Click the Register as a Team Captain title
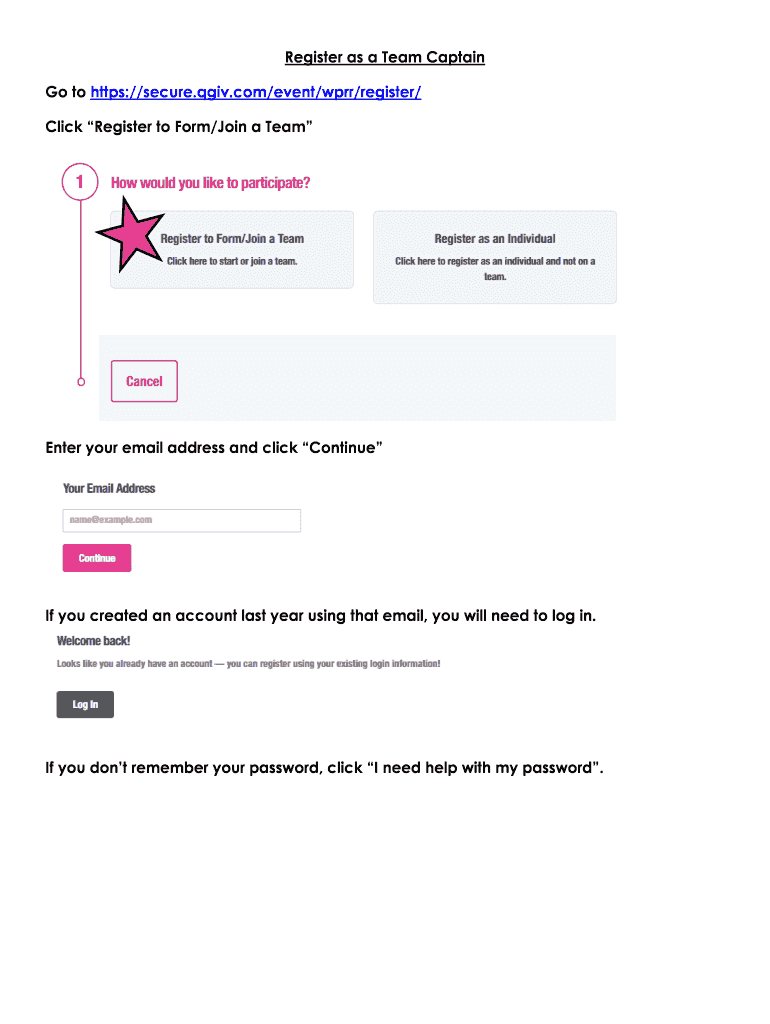The height and width of the screenshot is (1024, 770). 385,57
